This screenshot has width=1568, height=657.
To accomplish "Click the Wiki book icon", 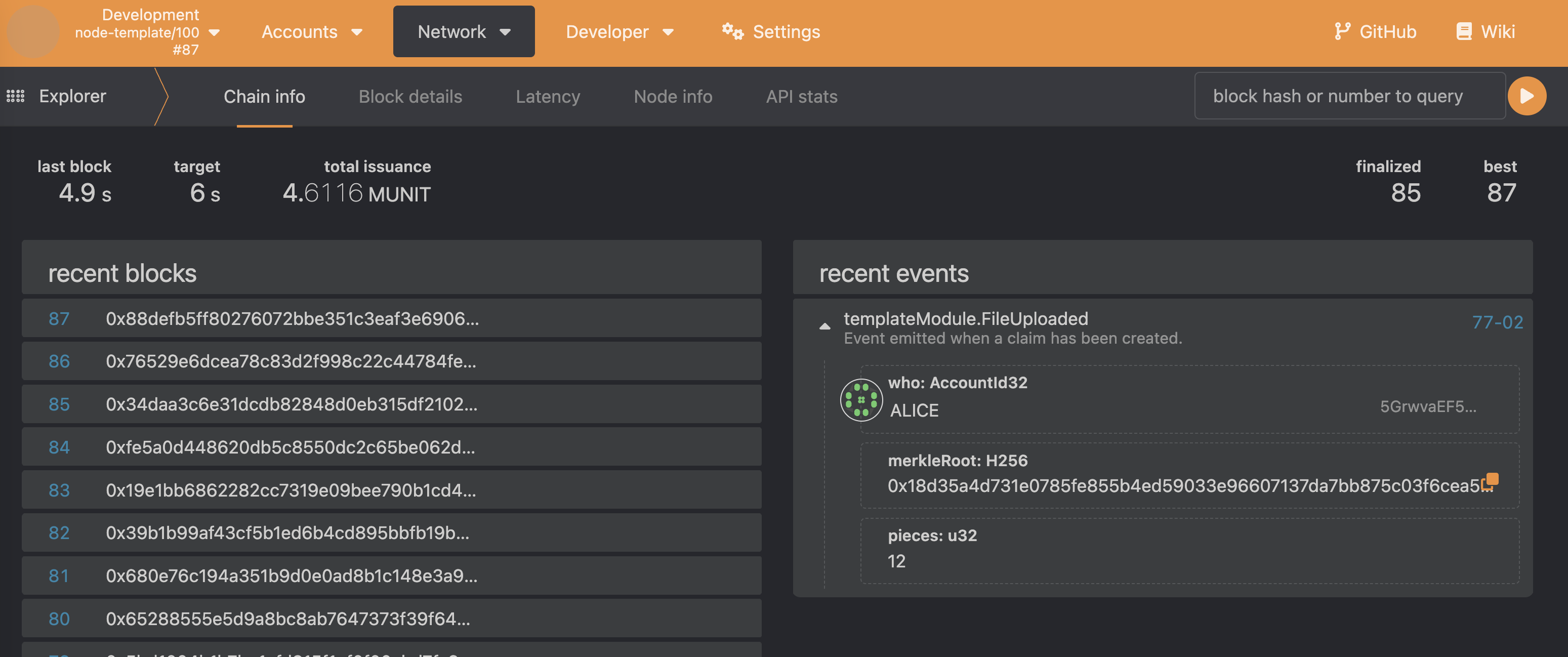I will 1463,31.
